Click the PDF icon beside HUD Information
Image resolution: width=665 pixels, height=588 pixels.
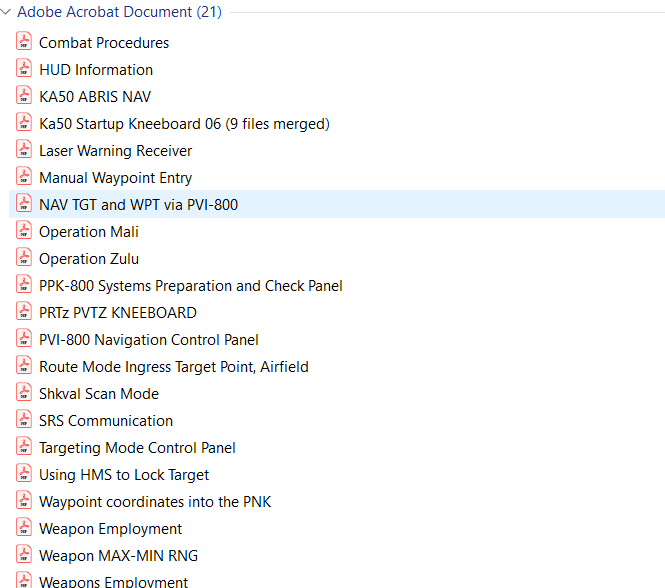coord(24,69)
